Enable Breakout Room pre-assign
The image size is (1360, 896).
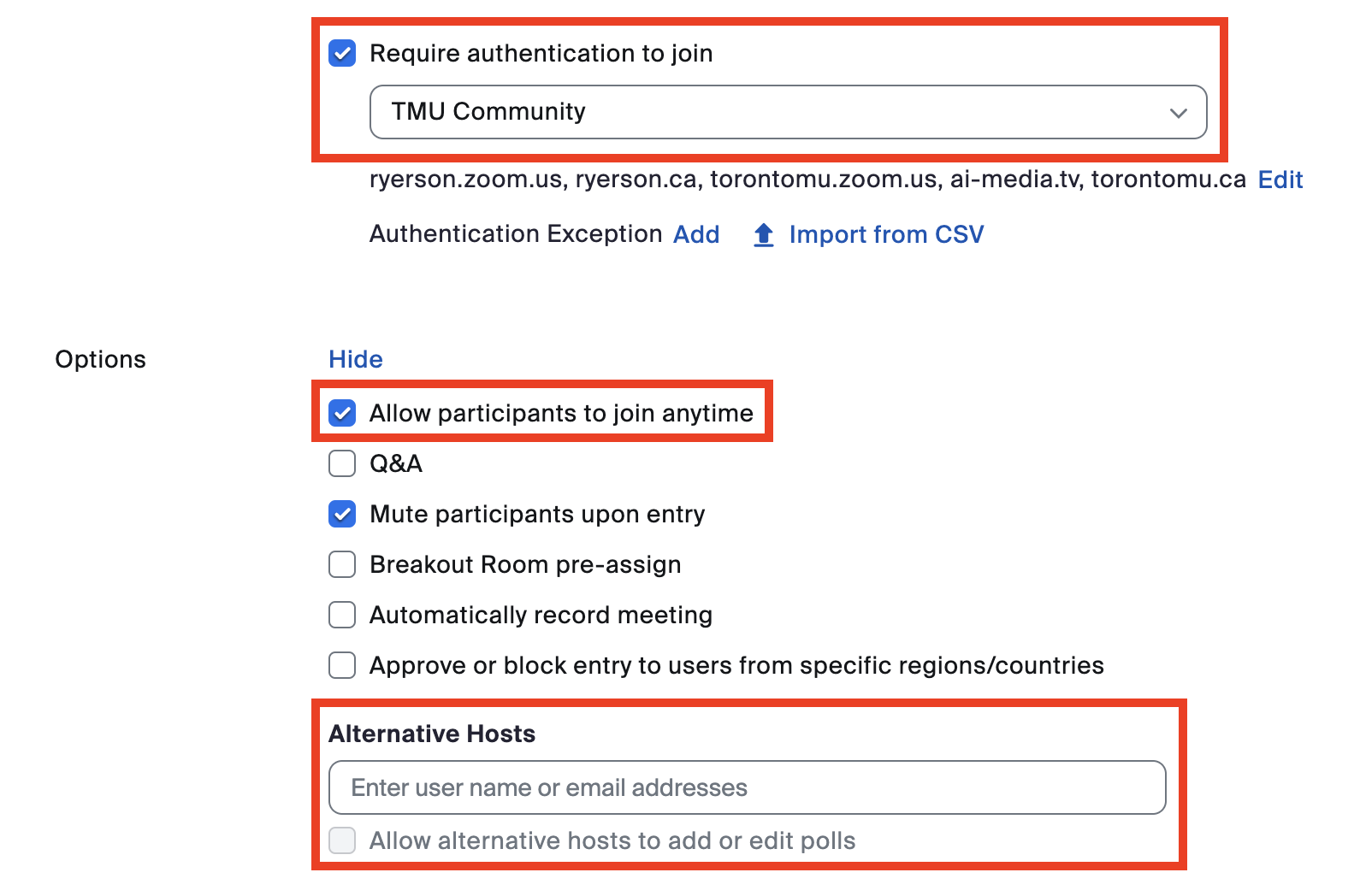pyautogui.click(x=342, y=565)
